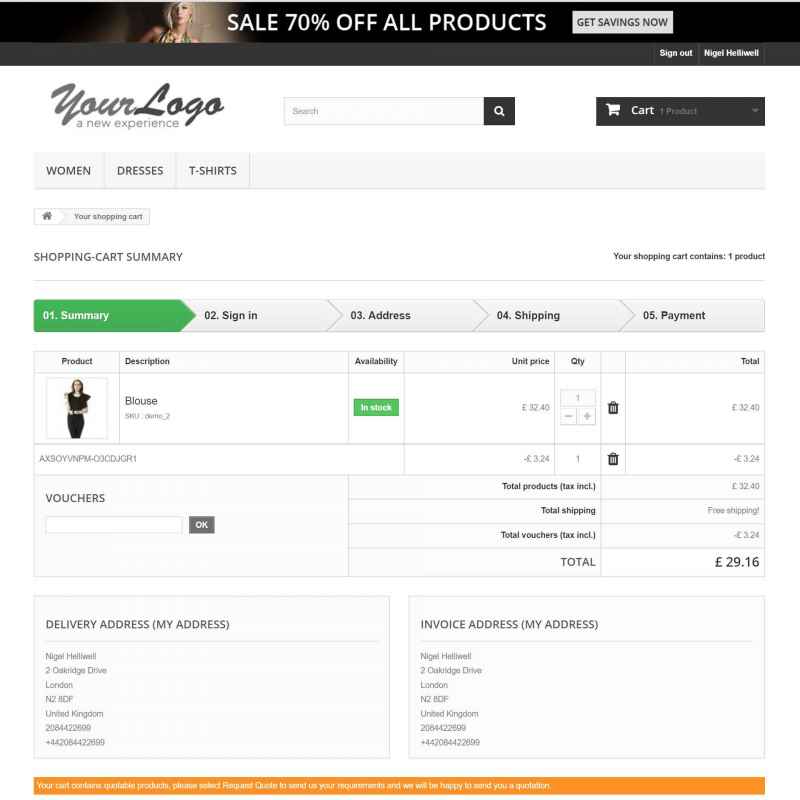This screenshot has height=800, width=800.
Task: Click Sign out link
Action: coord(676,53)
